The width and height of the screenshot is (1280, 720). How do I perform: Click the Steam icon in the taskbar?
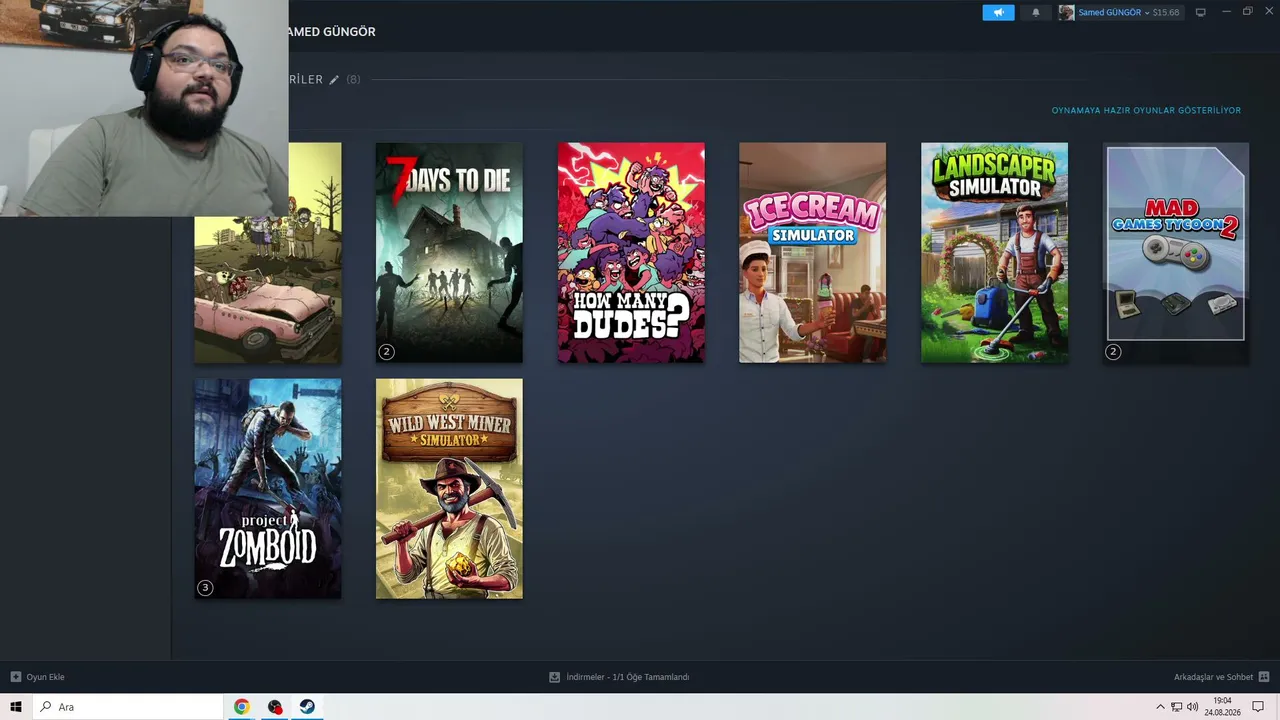click(x=307, y=707)
